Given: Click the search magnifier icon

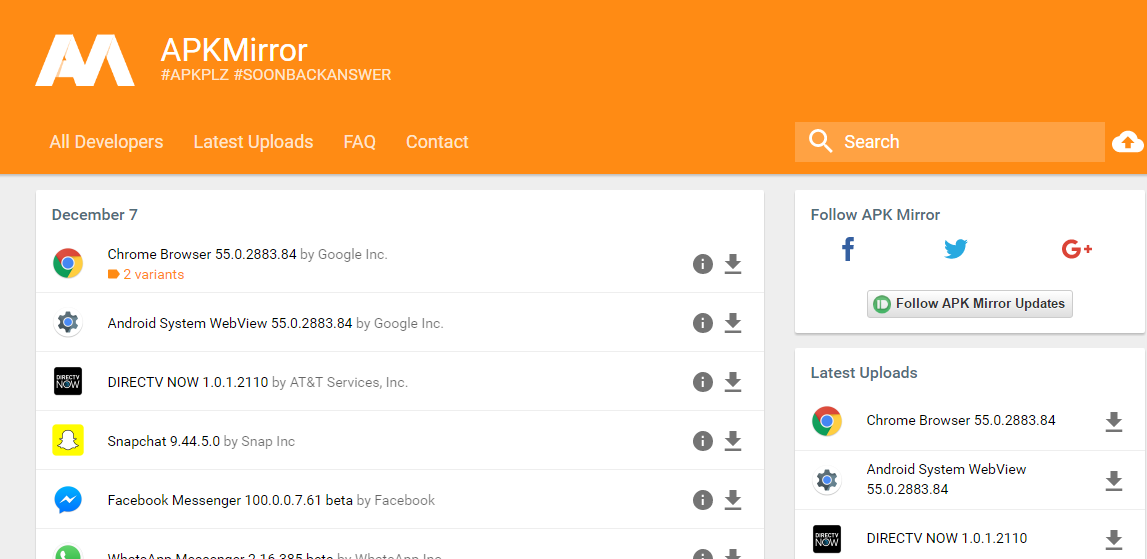Looking at the screenshot, I should [821, 141].
